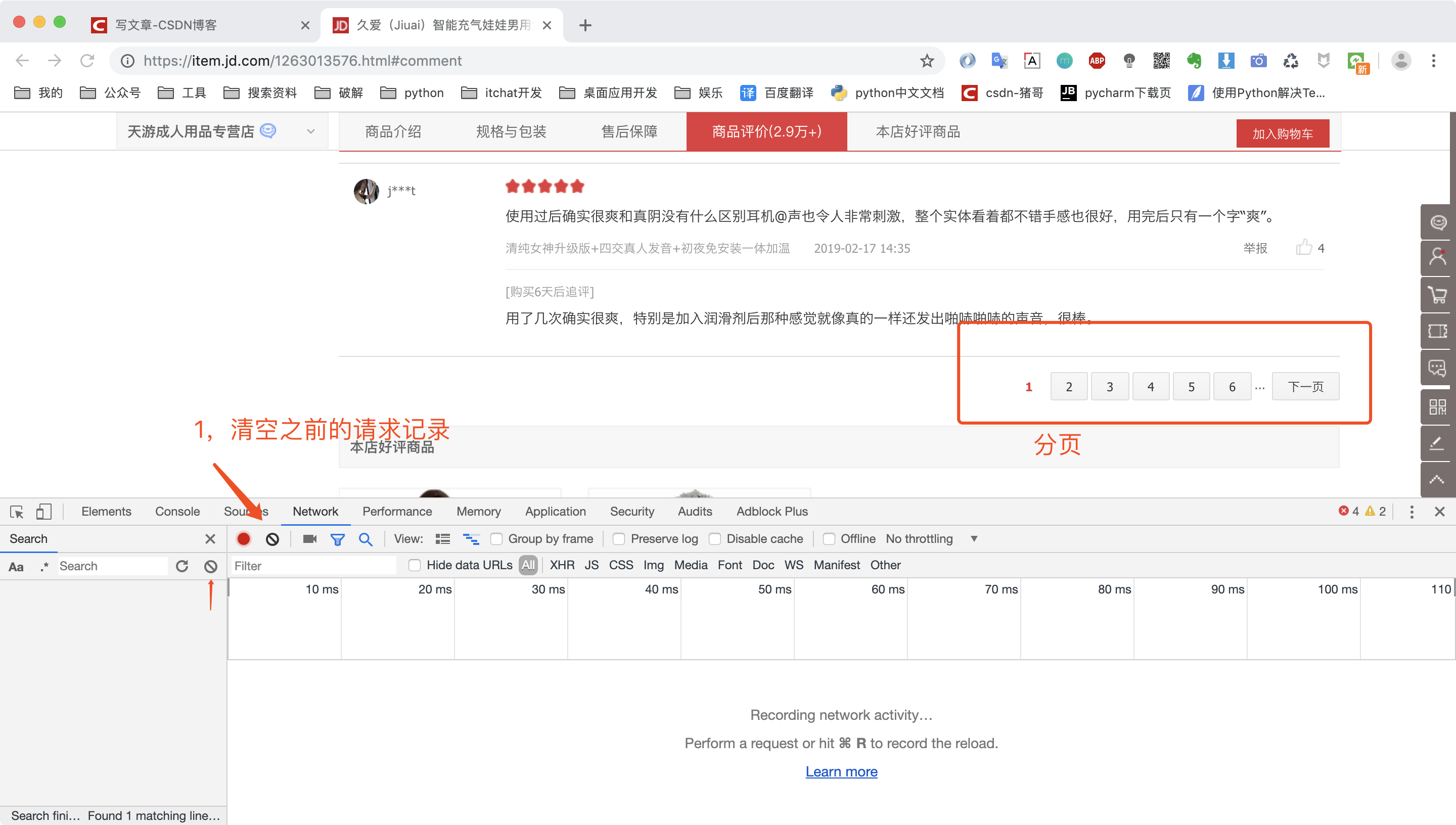
Task: Open the DevTools three-dot options menu
Action: (x=1412, y=511)
